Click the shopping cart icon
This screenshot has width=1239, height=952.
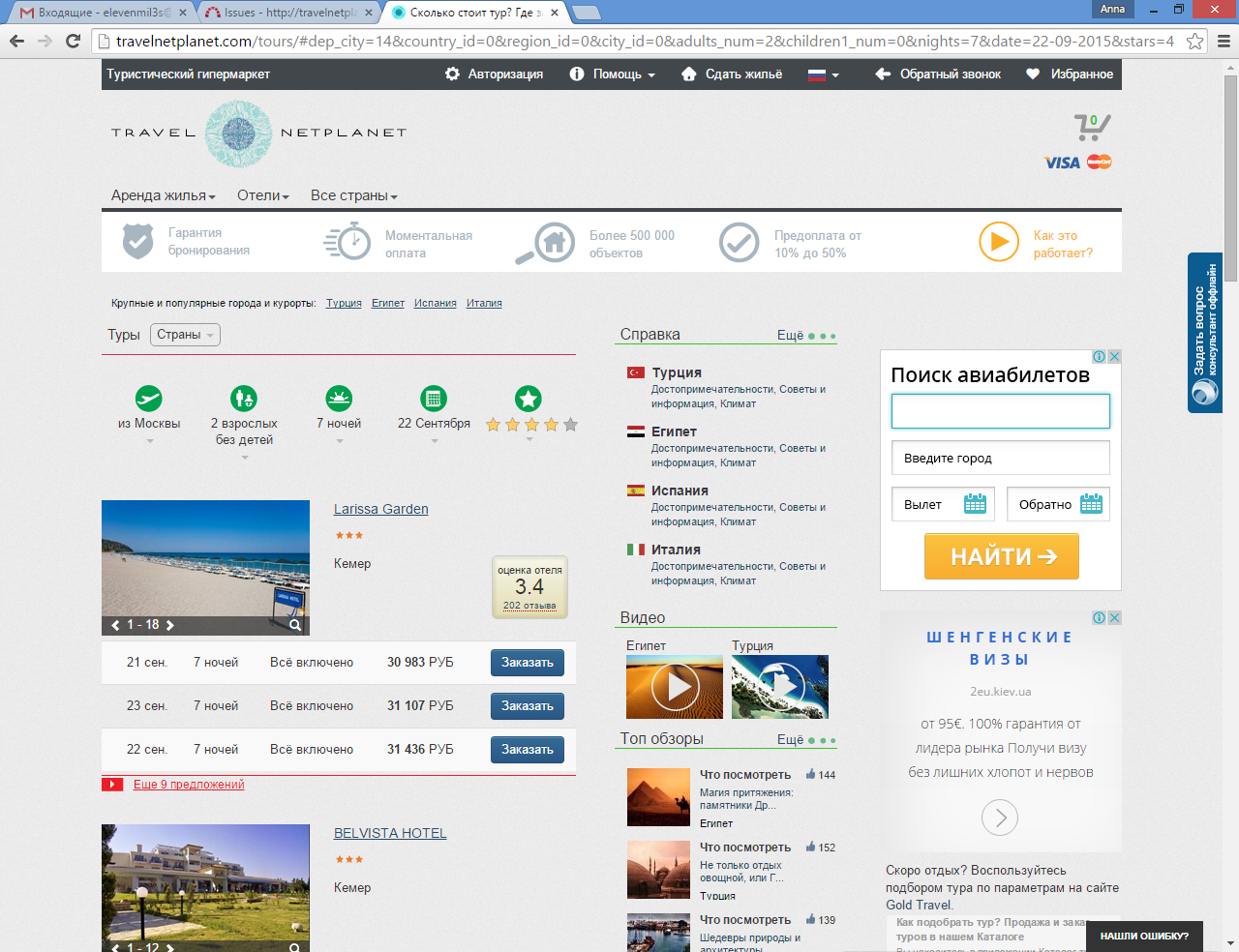click(x=1091, y=127)
